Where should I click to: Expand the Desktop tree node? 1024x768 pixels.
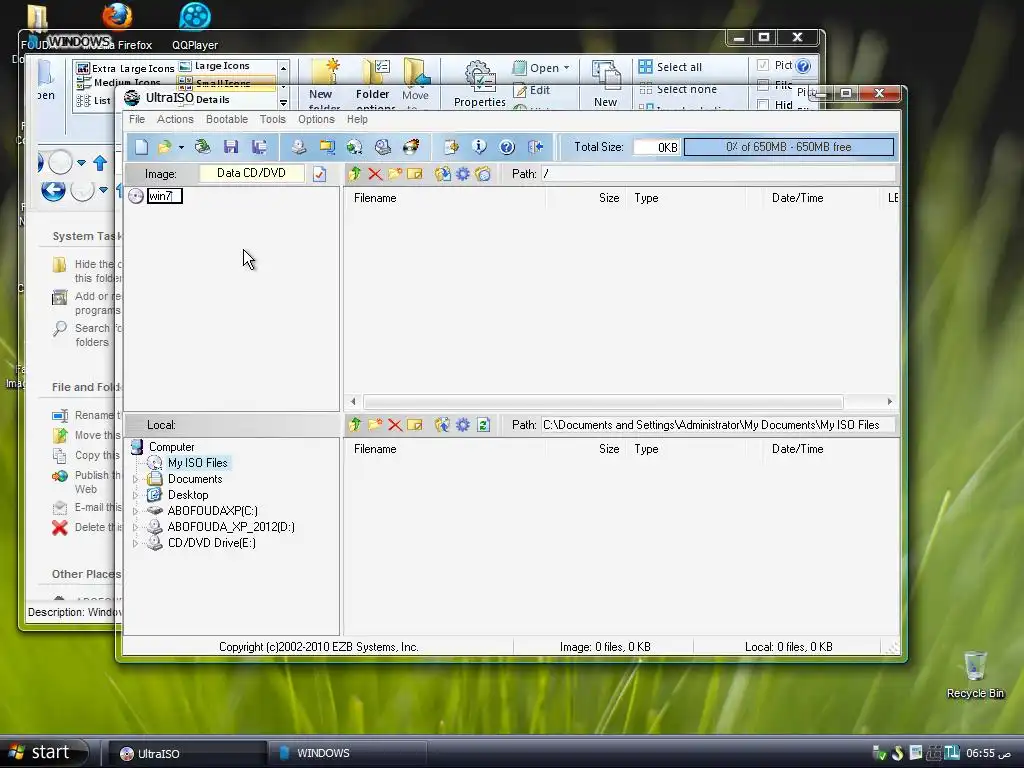(x=136, y=496)
